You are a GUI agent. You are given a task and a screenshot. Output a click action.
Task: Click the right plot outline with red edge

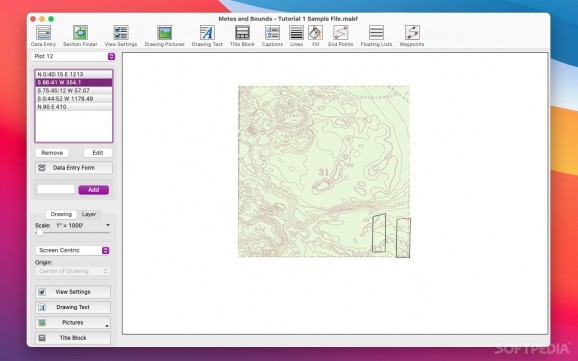(403, 238)
